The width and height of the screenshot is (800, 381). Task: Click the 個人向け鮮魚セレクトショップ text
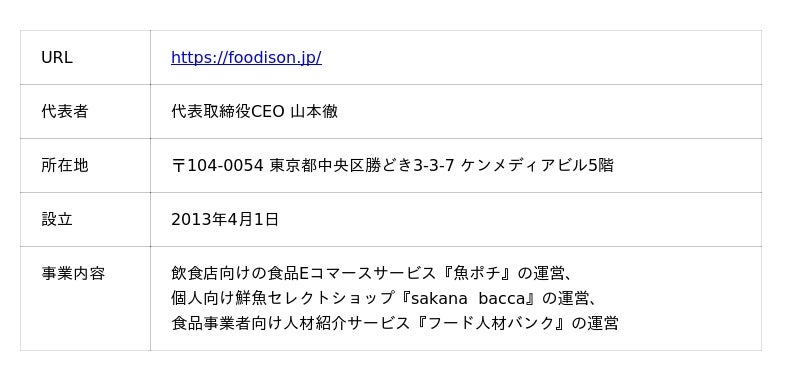tap(284, 298)
